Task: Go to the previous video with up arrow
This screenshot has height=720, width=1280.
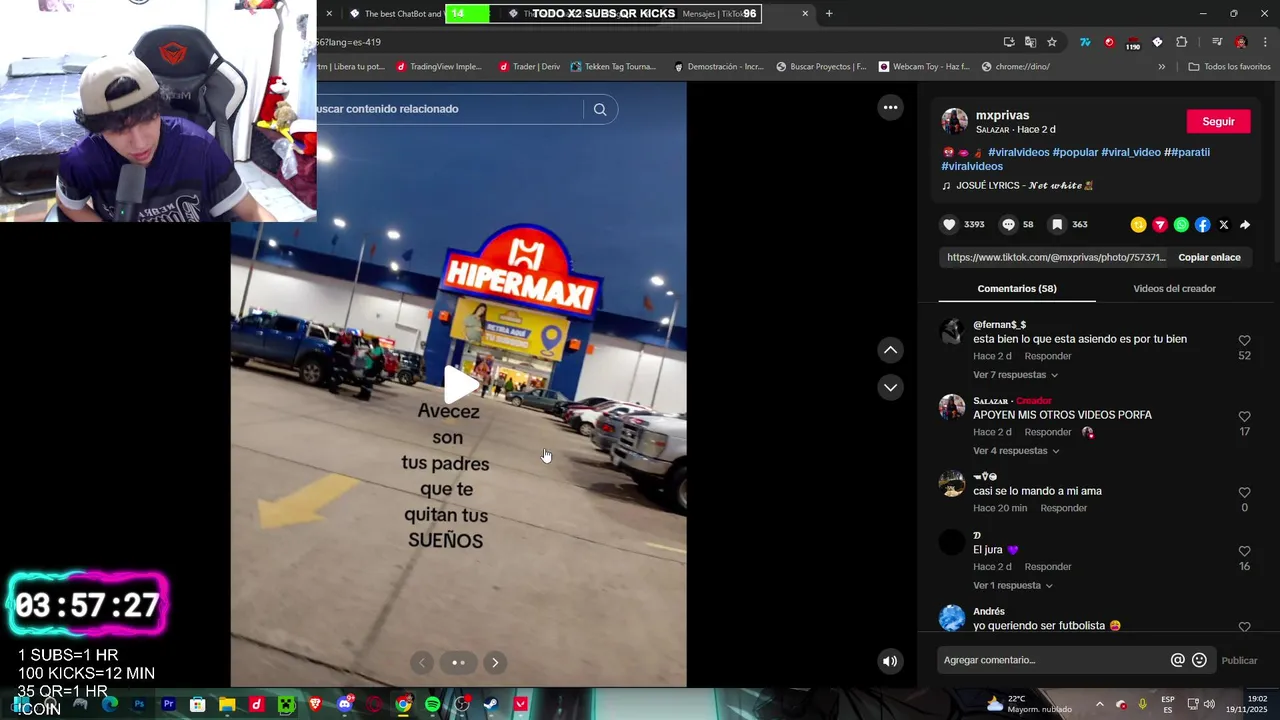Action: pyautogui.click(x=890, y=350)
